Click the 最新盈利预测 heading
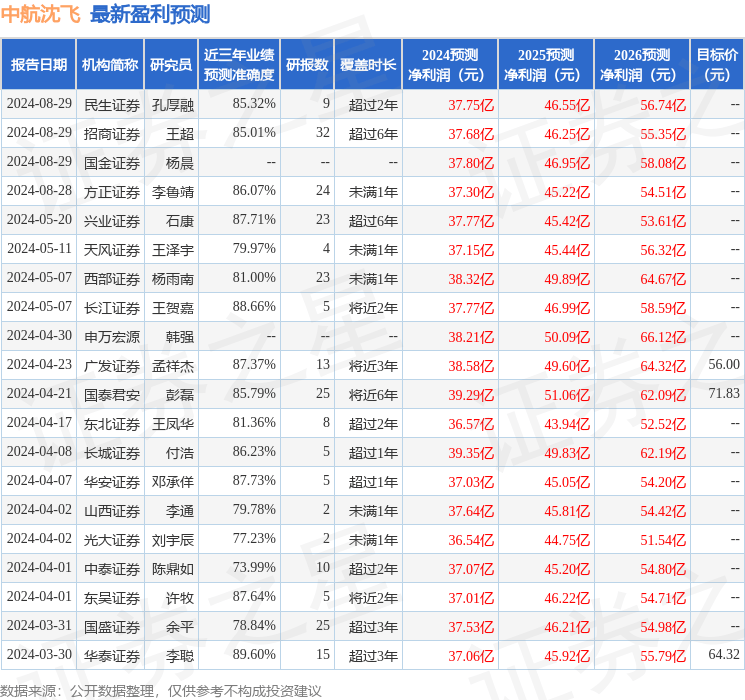The width and height of the screenshot is (745, 700). pyautogui.click(x=150, y=14)
